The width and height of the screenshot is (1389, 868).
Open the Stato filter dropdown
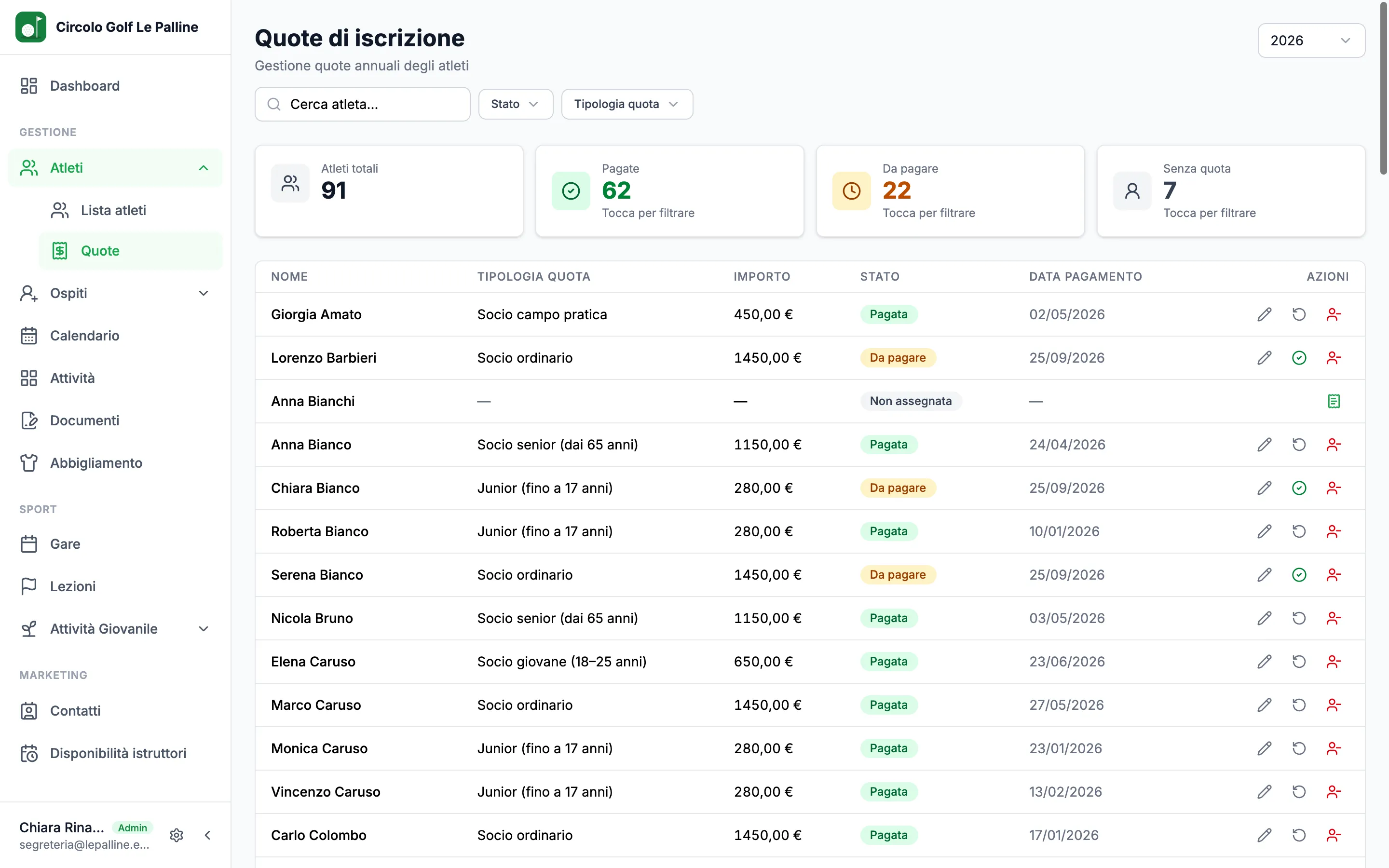coord(516,104)
